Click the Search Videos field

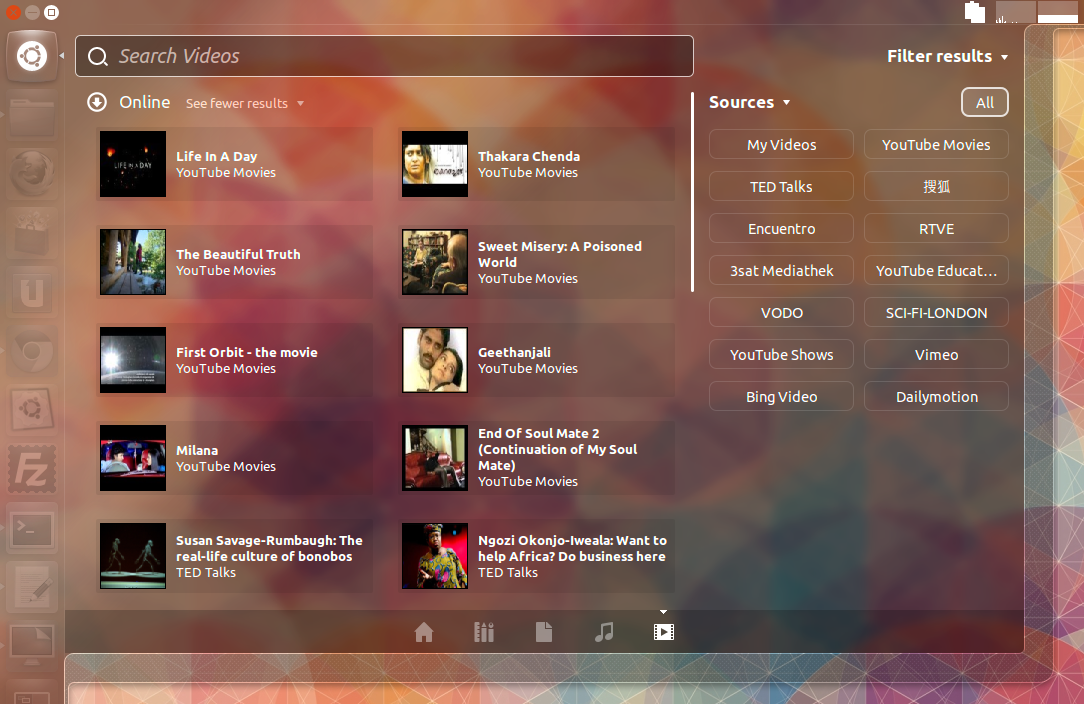tap(384, 56)
